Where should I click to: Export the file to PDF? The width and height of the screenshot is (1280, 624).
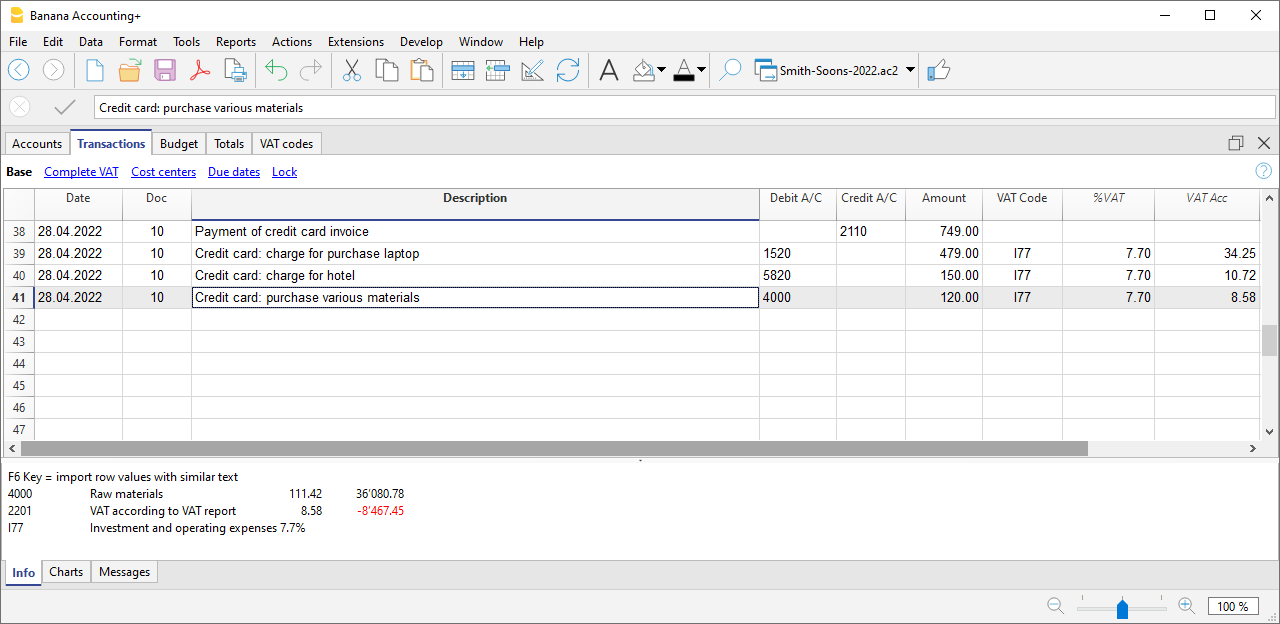coord(200,70)
